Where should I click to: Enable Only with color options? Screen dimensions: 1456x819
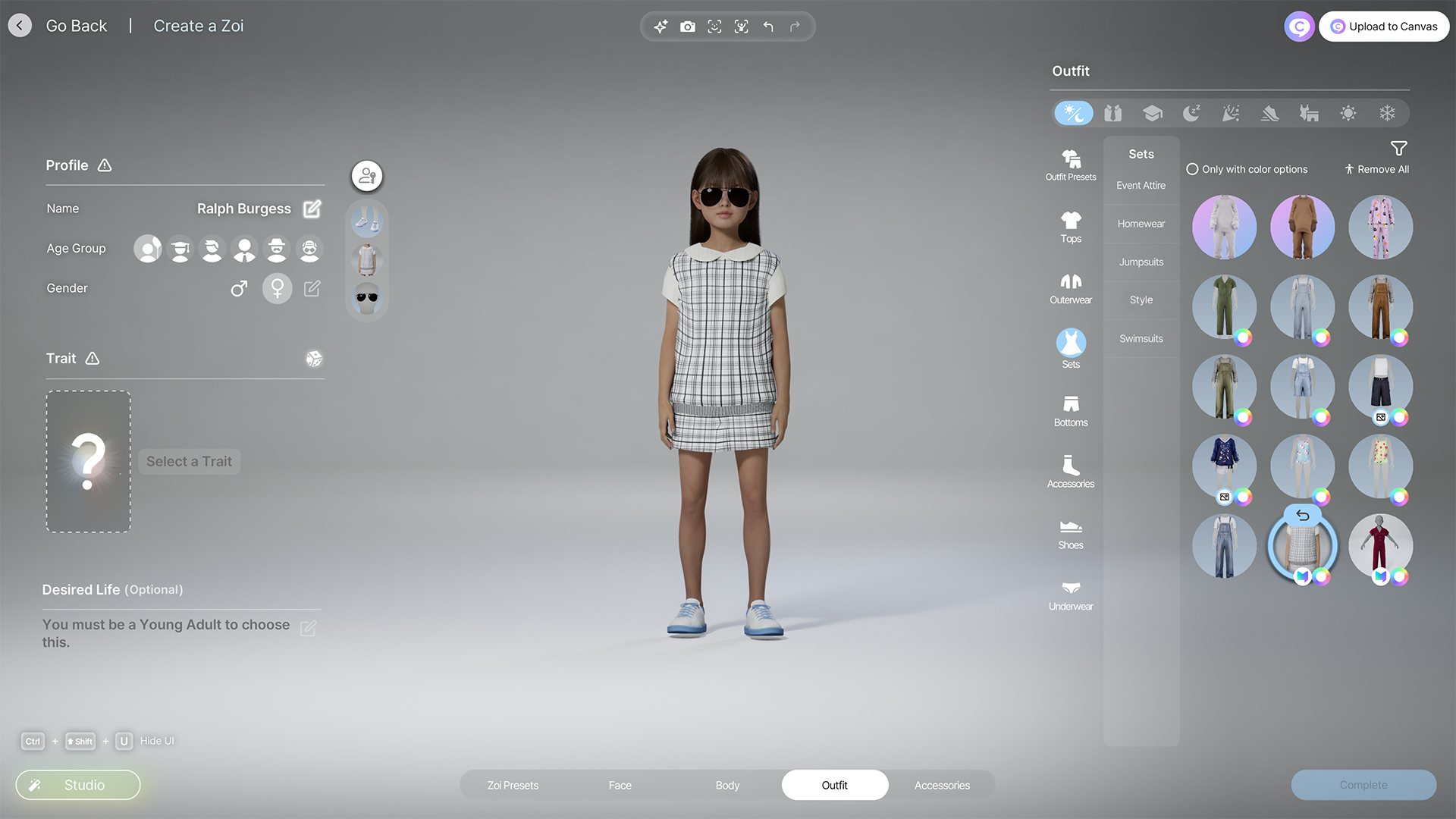point(1193,169)
